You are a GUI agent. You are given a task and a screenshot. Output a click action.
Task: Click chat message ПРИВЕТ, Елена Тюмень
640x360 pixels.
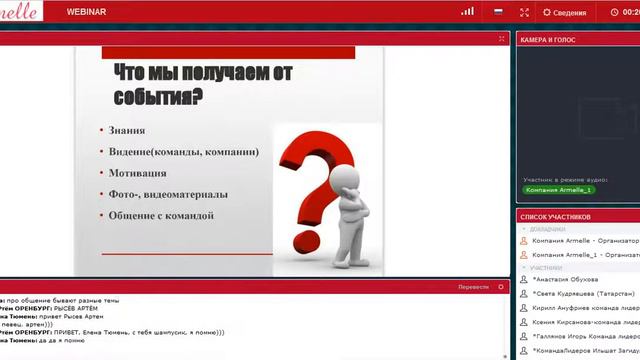139,332
